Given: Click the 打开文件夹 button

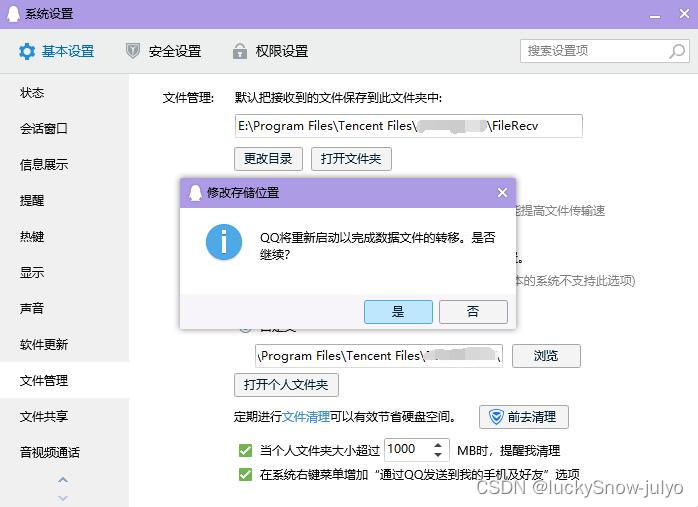Looking at the screenshot, I should coord(351,159).
